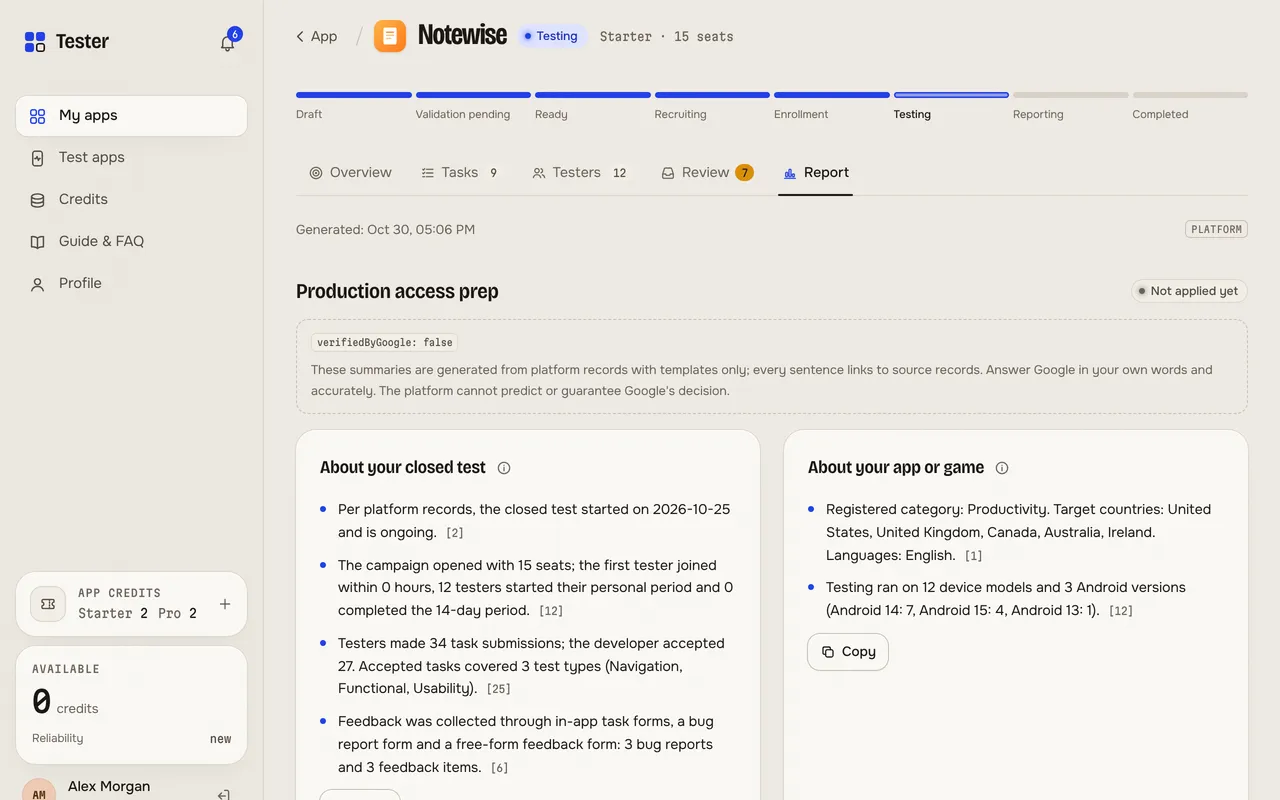Click the Alex Morgan avatar

click(x=39, y=791)
